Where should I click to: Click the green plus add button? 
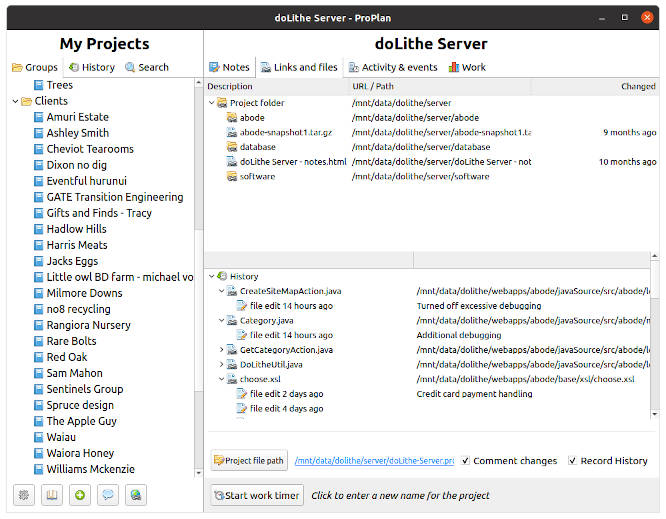pos(80,494)
